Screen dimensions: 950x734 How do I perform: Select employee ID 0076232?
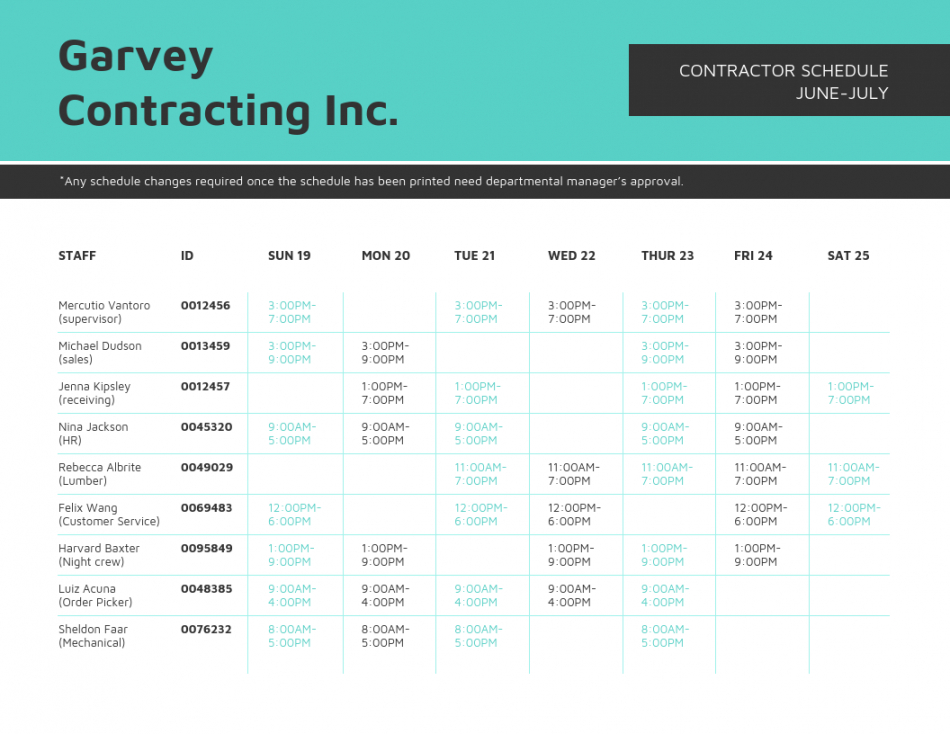pyautogui.click(x=206, y=629)
